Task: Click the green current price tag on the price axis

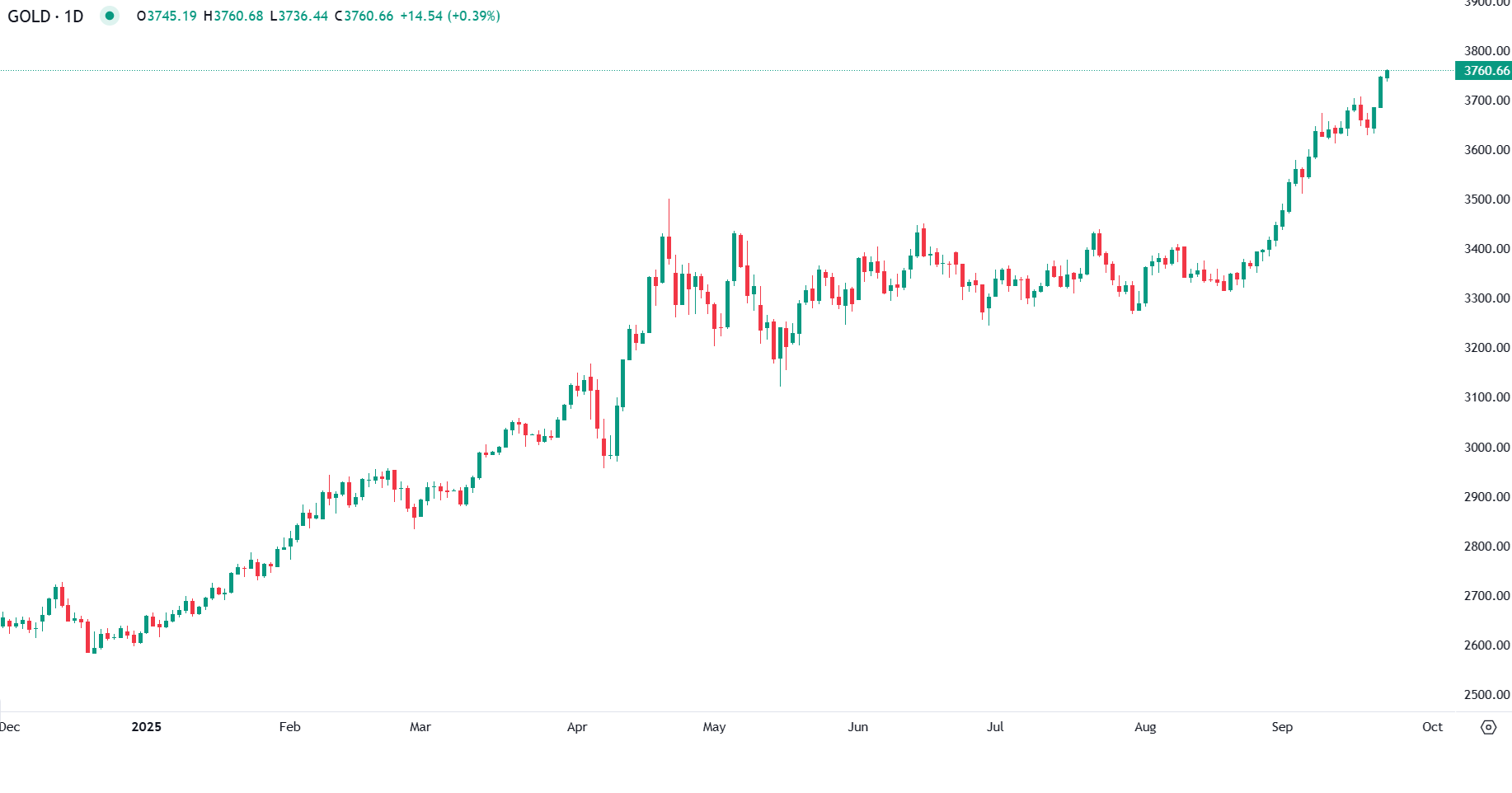Action: [x=1484, y=71]
